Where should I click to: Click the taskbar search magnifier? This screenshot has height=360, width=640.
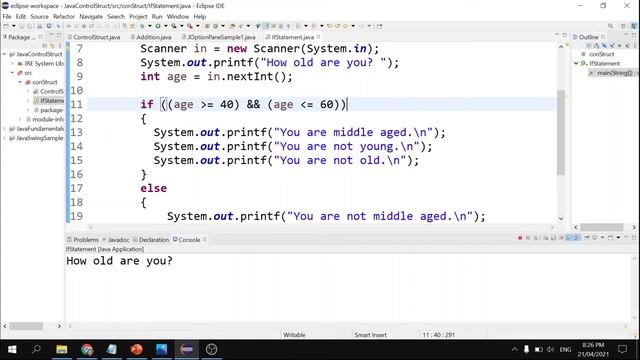(x=36, y=349)
